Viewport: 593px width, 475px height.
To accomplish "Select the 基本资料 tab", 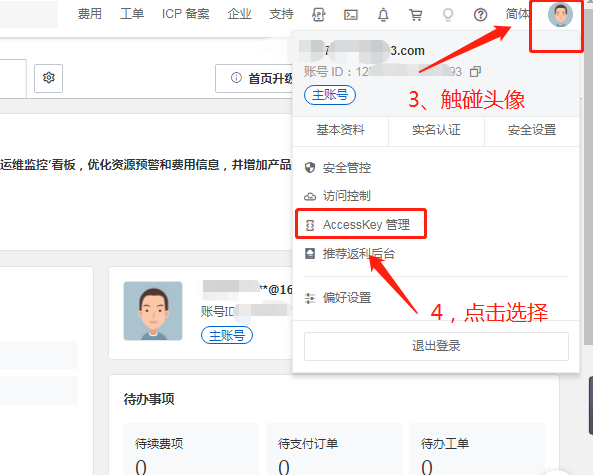I will pyautogui.click(x=340, y=130).
